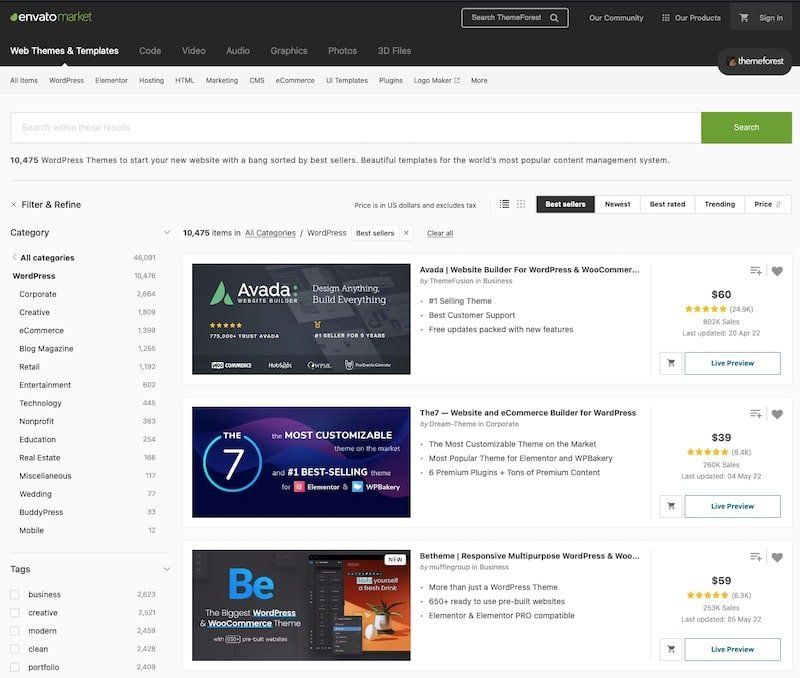This screenshot has height=678, width=800.
Task: Remove the Best sellers filter chip
Action: [406, 233]
